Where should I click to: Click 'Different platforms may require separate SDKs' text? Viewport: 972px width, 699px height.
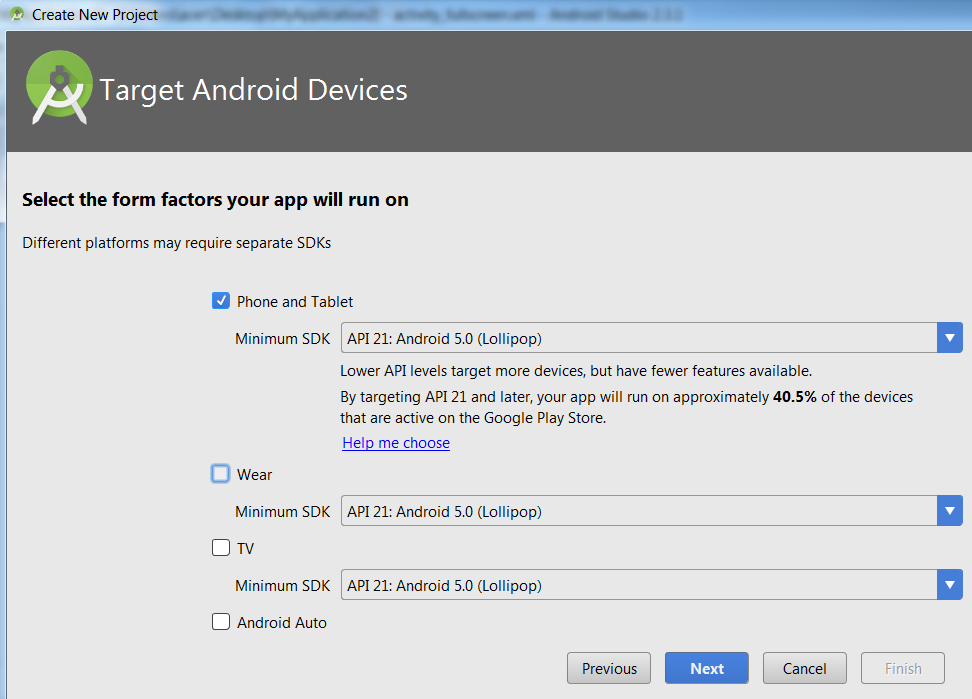coord(177,243)
